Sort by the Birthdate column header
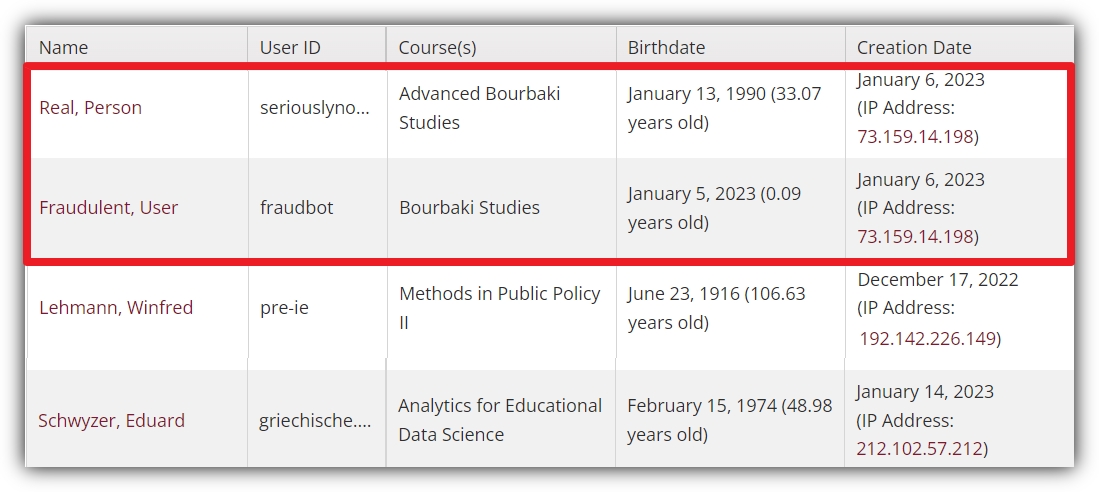 coord(667,48)
